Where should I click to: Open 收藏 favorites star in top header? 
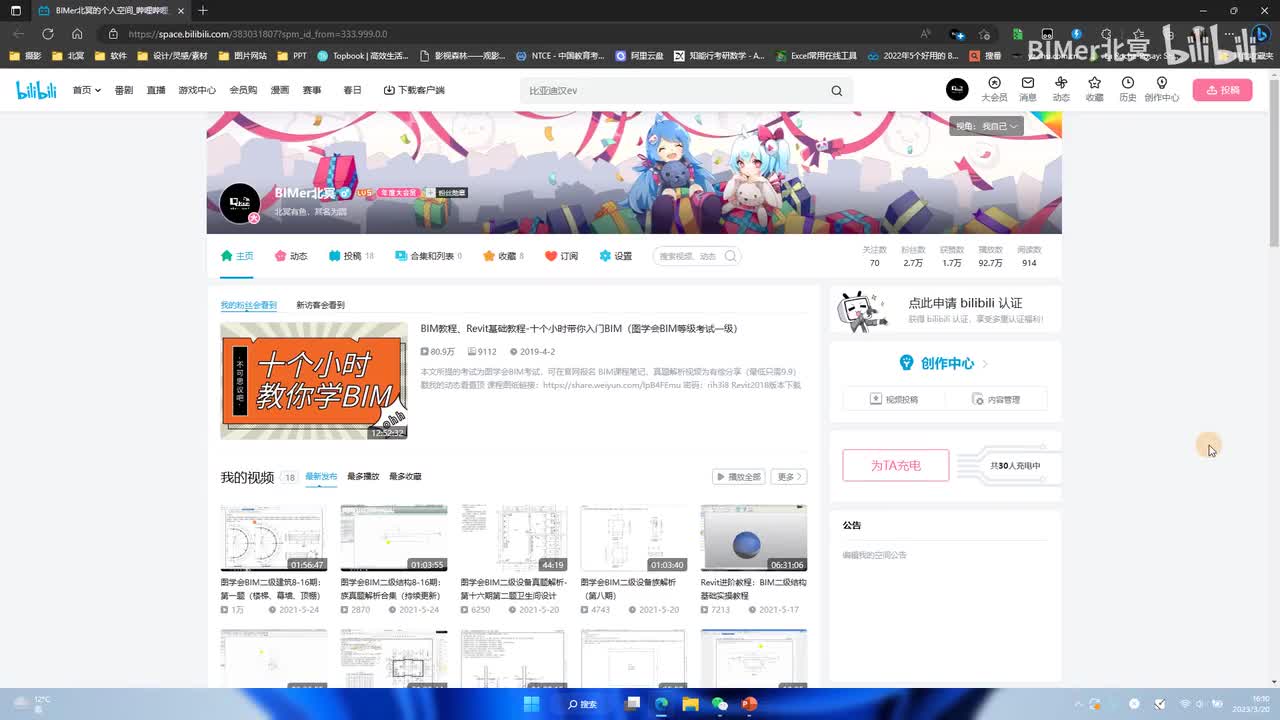coord(1095,89)
